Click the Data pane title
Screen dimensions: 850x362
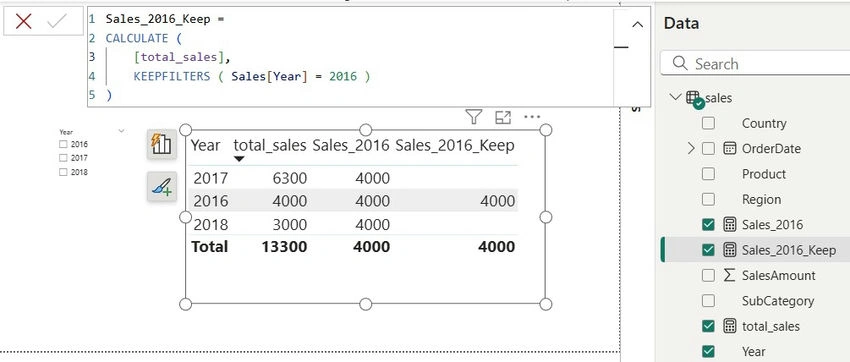click(x=681, y=23)
